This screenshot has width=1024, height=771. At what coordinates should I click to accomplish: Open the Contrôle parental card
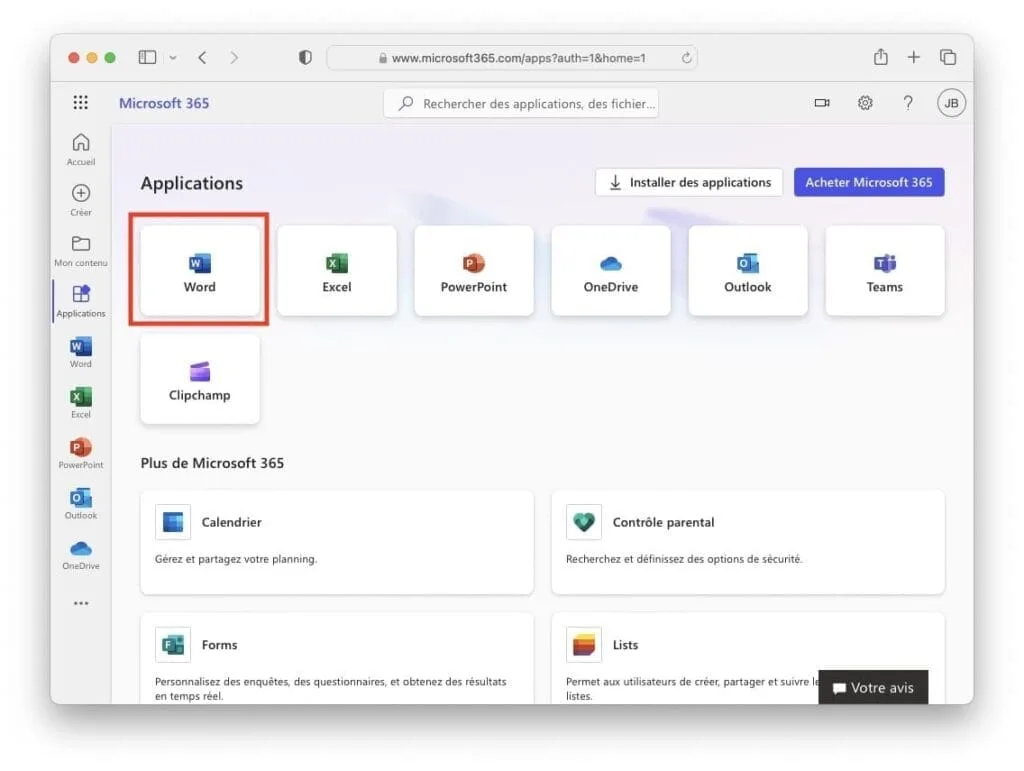(748, 543)
